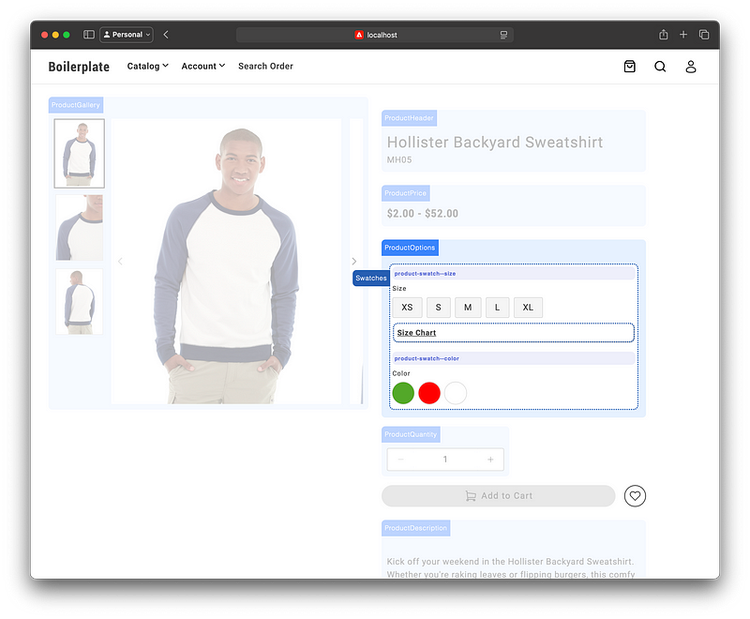Open the user account profile icon
This screenshot has width=750, height=619.
[691, 66]
